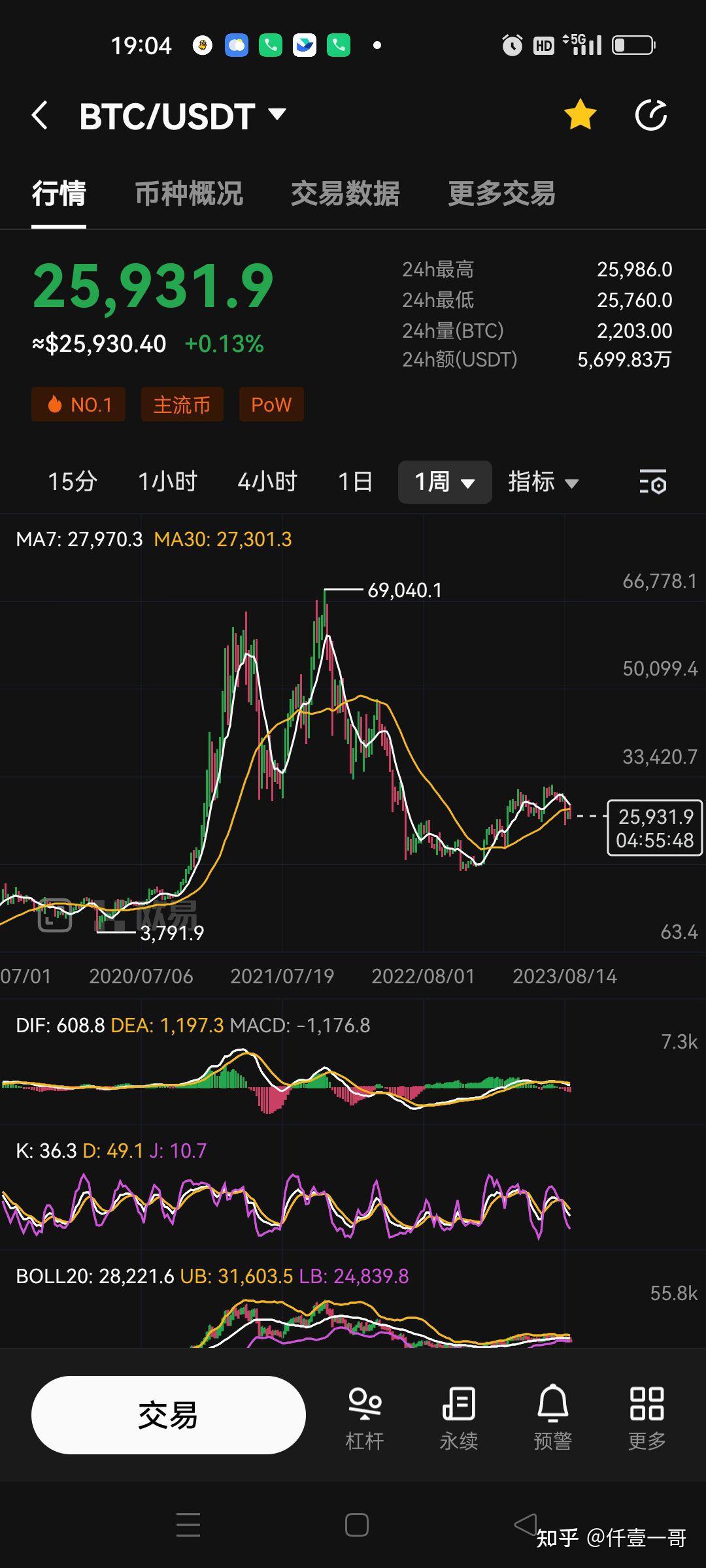Select the 15分 chart interval

pyautogui.click(x=73, y=482)
